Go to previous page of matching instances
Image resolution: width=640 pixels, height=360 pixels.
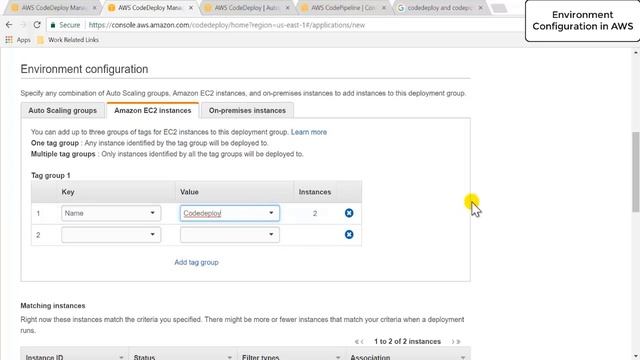pyautogui.click(x=362, y=342)
